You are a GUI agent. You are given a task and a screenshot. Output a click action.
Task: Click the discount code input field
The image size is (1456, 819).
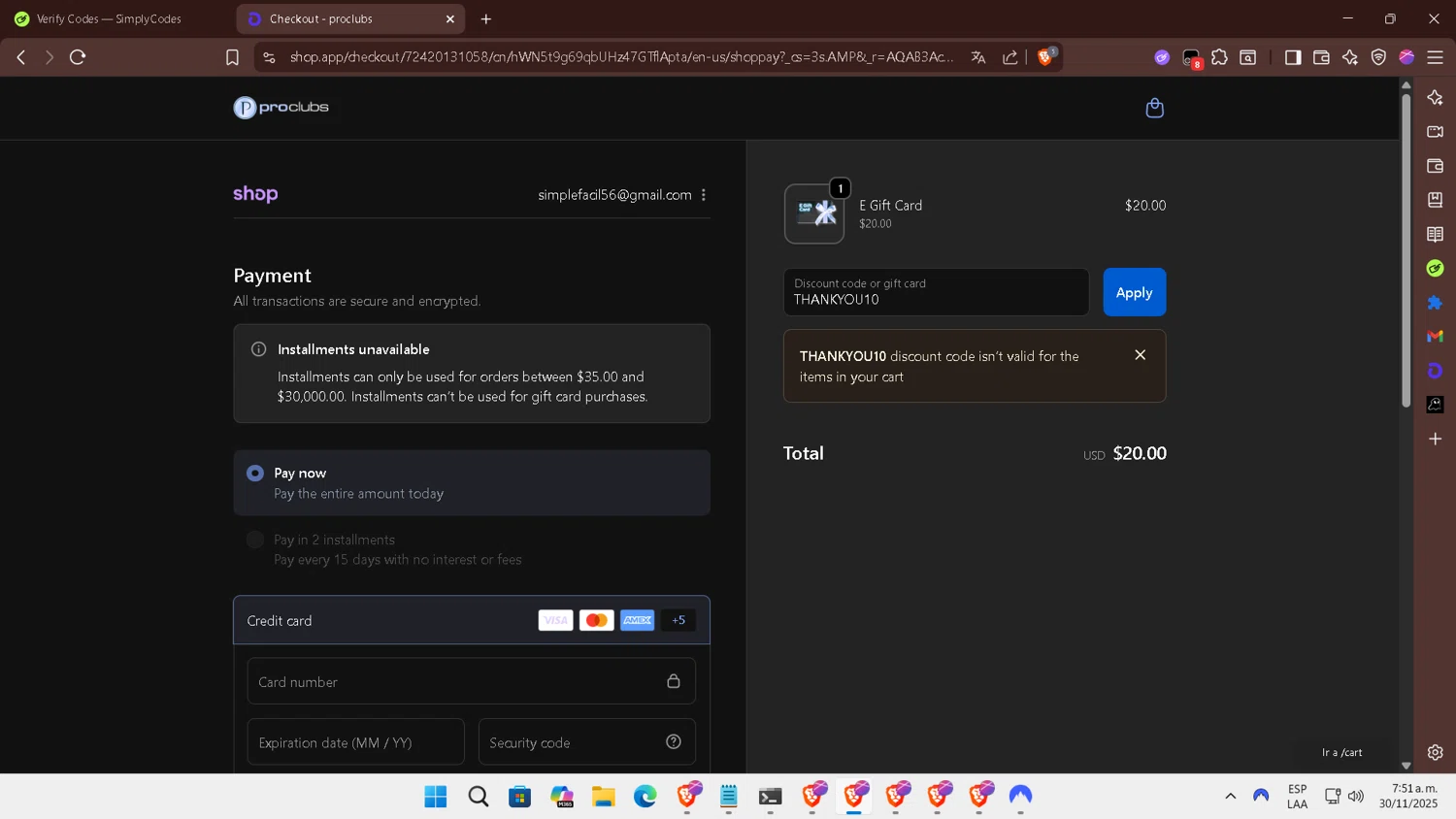(x=936, y=292)
